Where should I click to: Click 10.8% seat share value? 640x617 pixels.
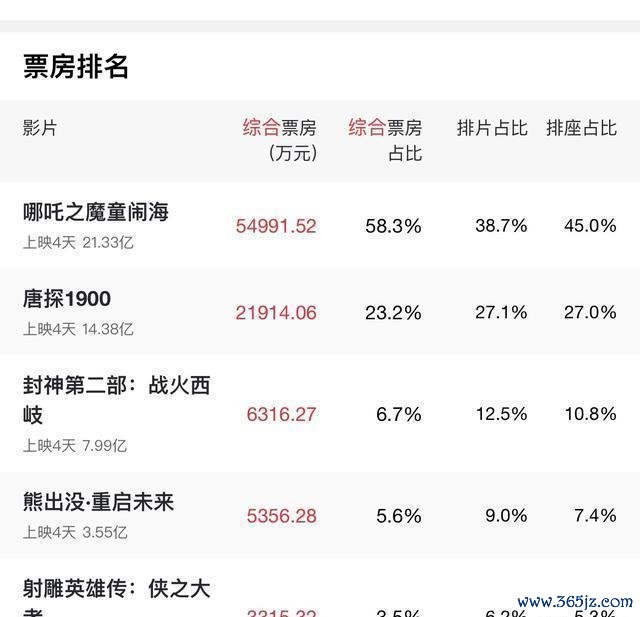(x=590, y=414)
